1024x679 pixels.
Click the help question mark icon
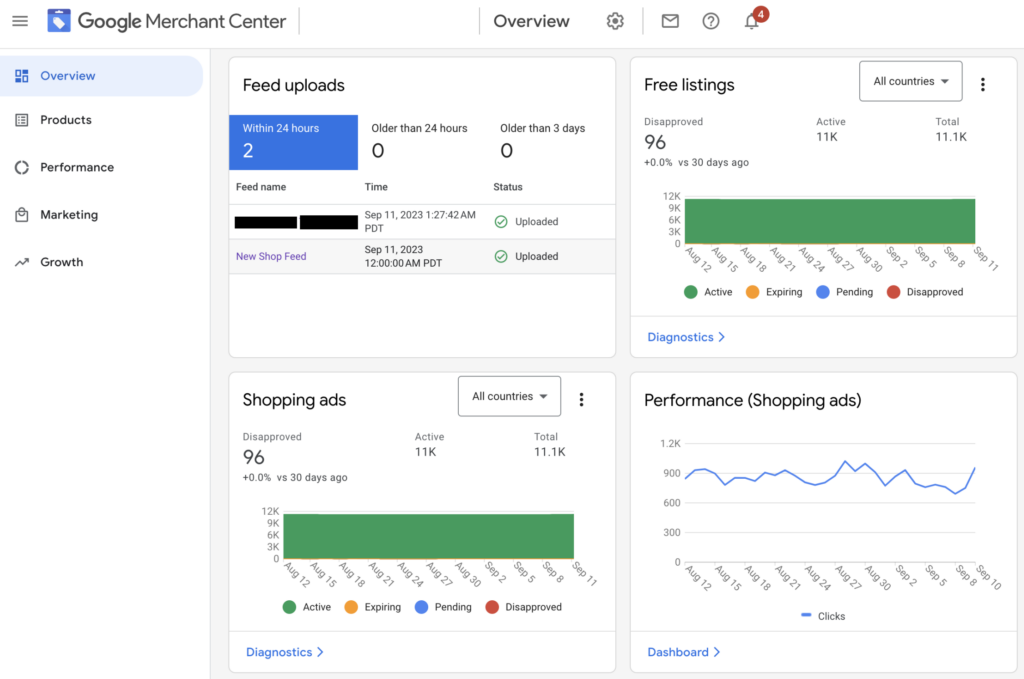pos(711,21)
